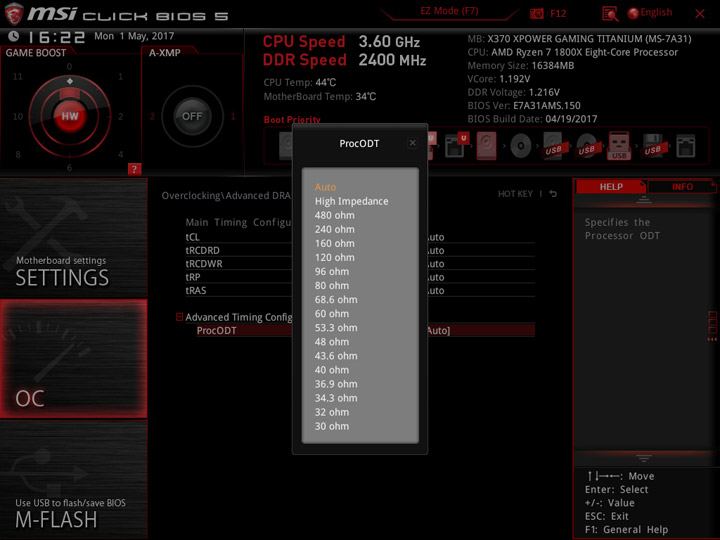Expand the right-edge side panel arrows
Viewport: 720px width, 540px height.
pyautogui.click(x=712, y=340)
